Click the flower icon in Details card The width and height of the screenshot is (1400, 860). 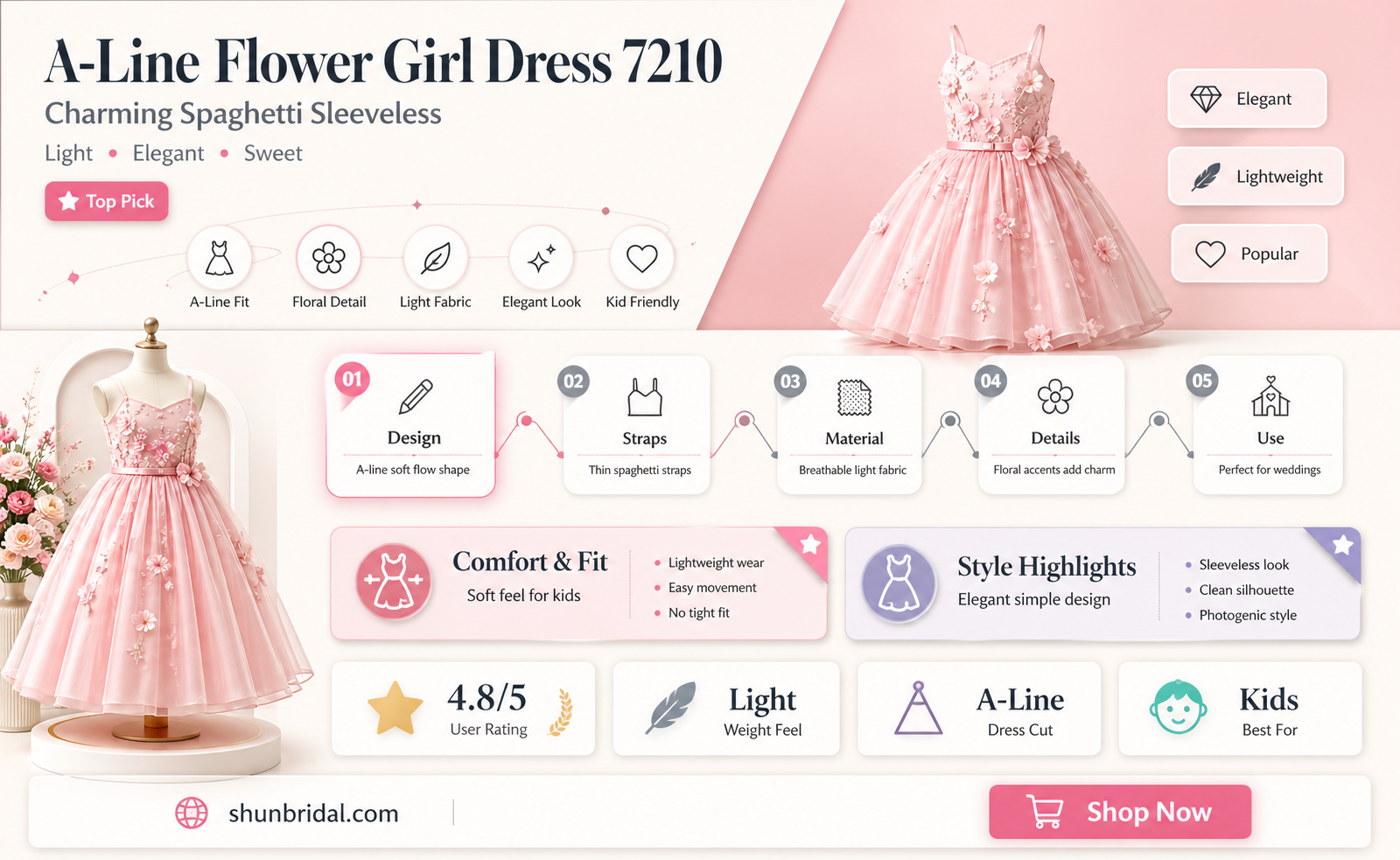tap(1055, 397)
